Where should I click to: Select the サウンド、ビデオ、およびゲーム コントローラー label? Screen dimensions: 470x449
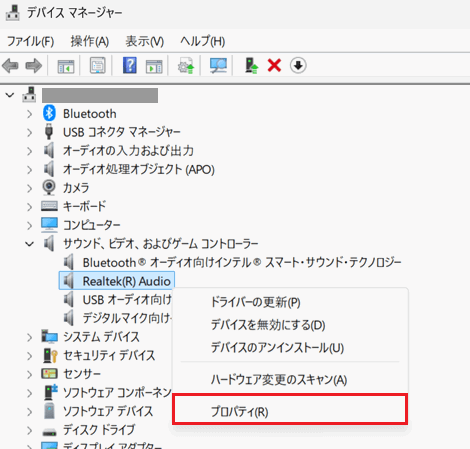(x=161, y=244)
